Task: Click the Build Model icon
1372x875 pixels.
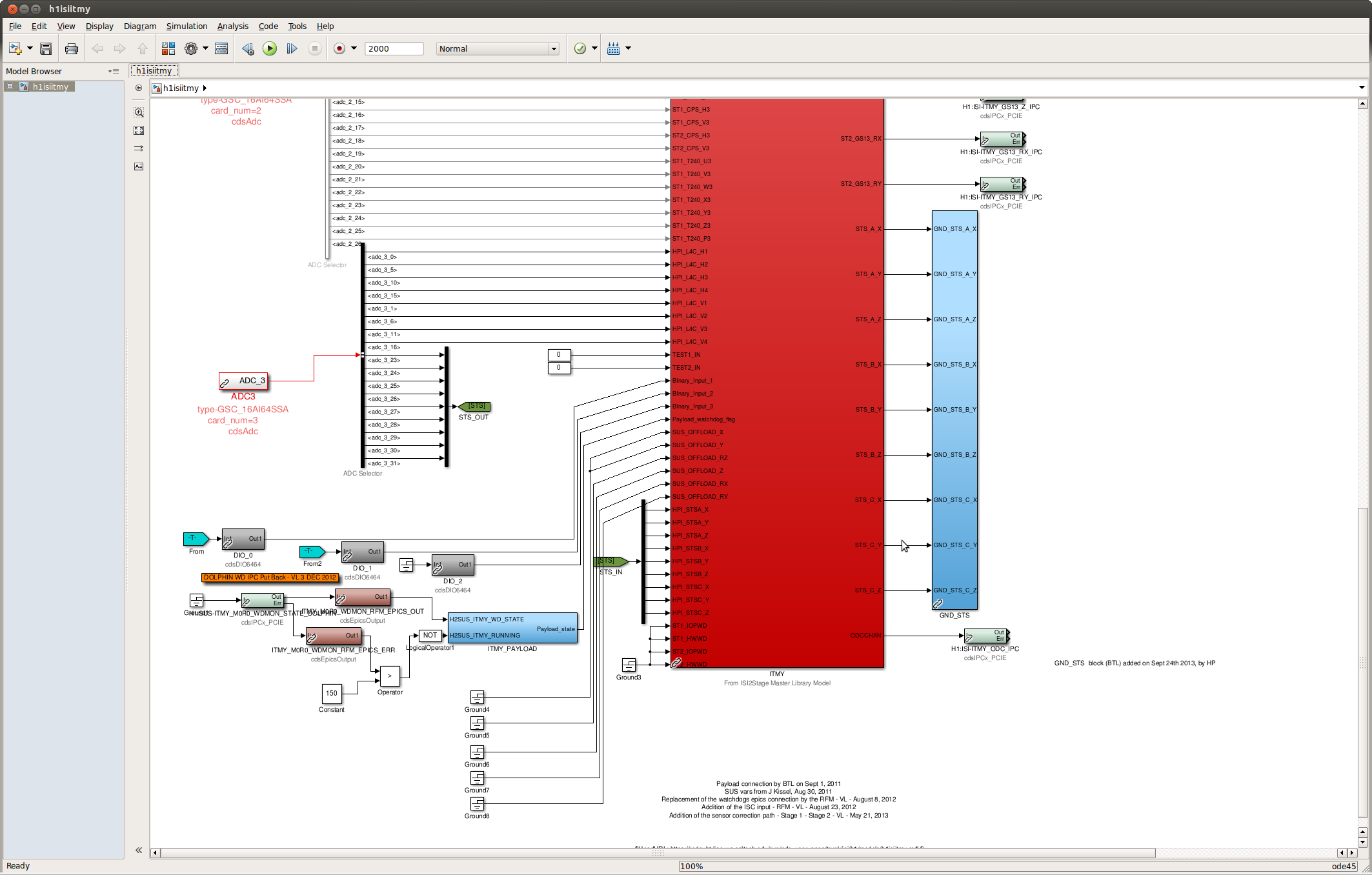Action: coord(614,48)
